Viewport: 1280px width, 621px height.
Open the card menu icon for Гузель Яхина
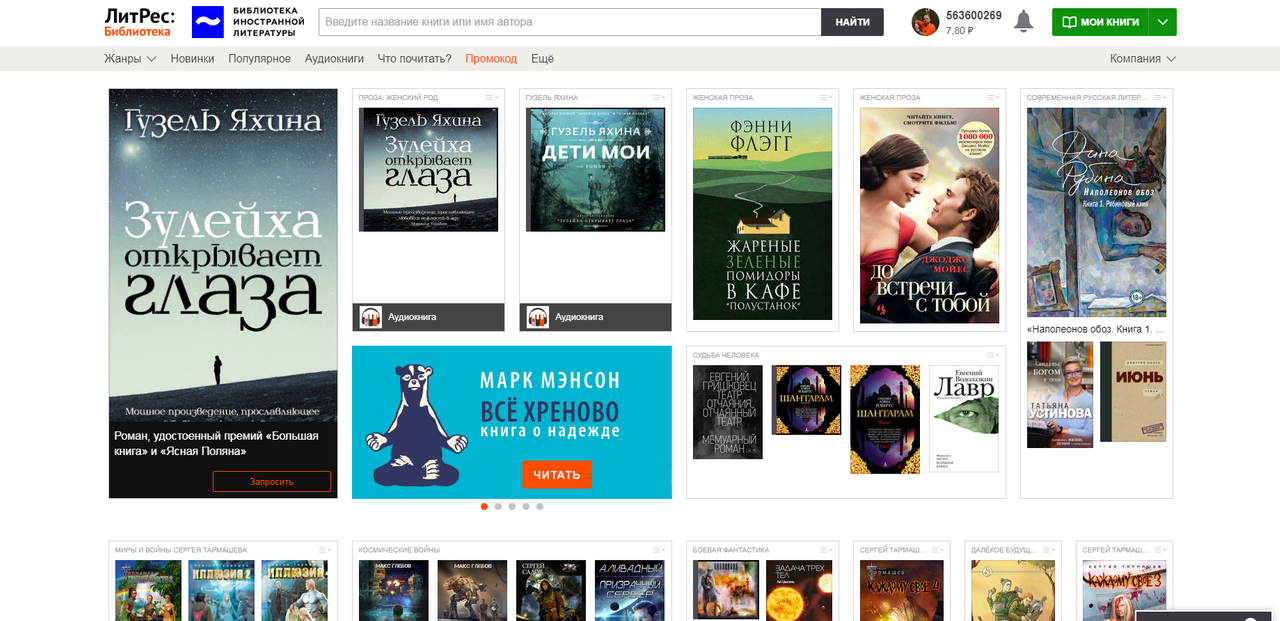658,97
